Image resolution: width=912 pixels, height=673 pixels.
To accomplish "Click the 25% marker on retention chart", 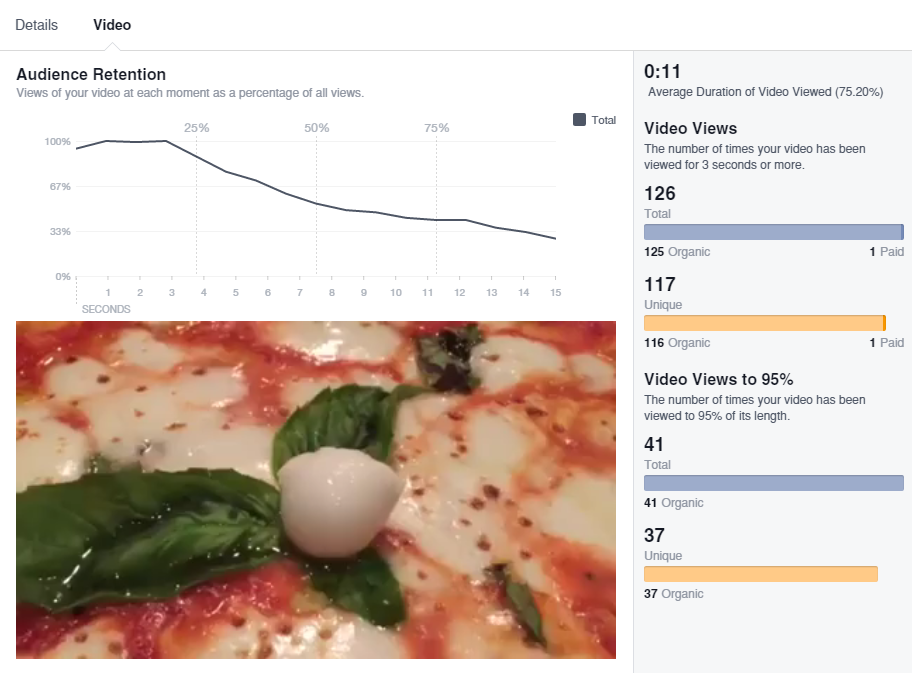I will pyautogui.click(x=197, y=128).
